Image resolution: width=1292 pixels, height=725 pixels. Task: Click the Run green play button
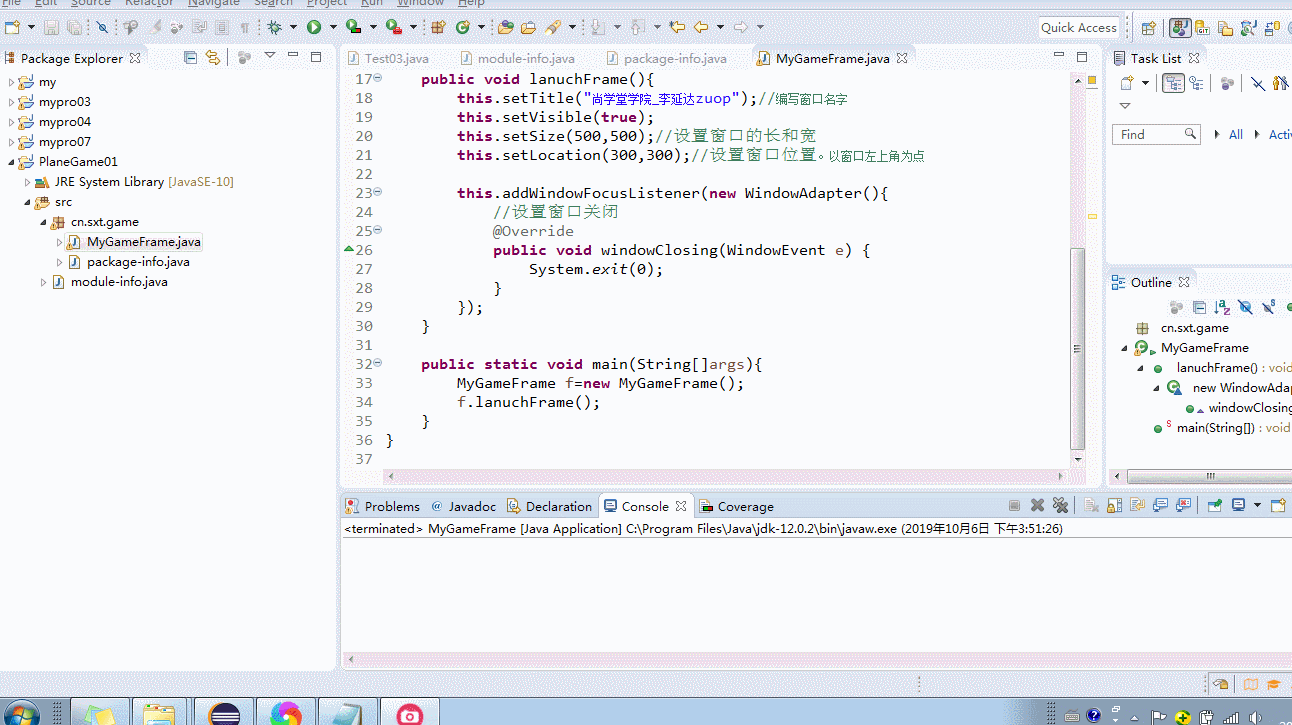pyautogui.click(x=314, y=28)
